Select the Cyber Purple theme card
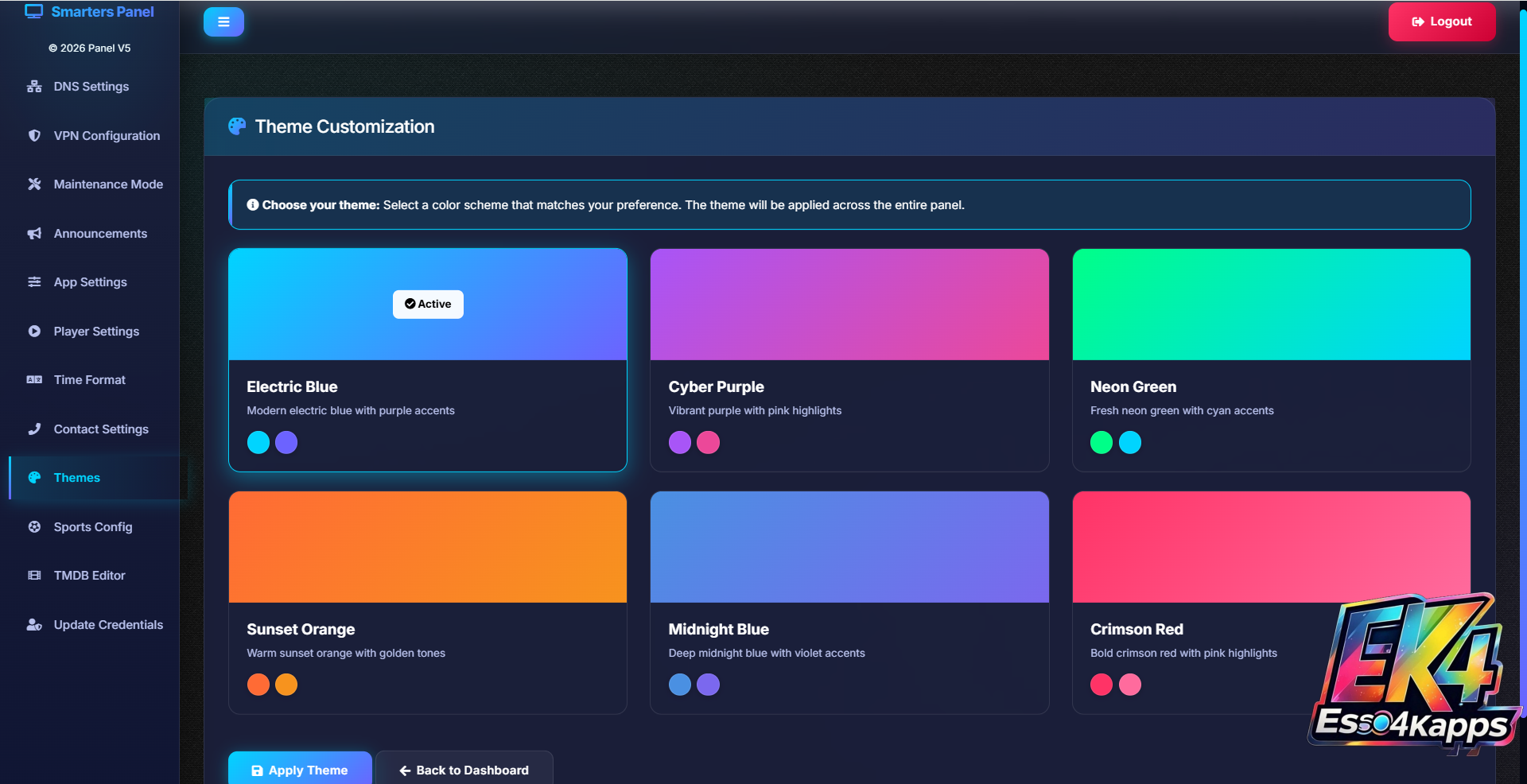The width and height of the screenshot is (1527, 784). (x=849, y=360)
